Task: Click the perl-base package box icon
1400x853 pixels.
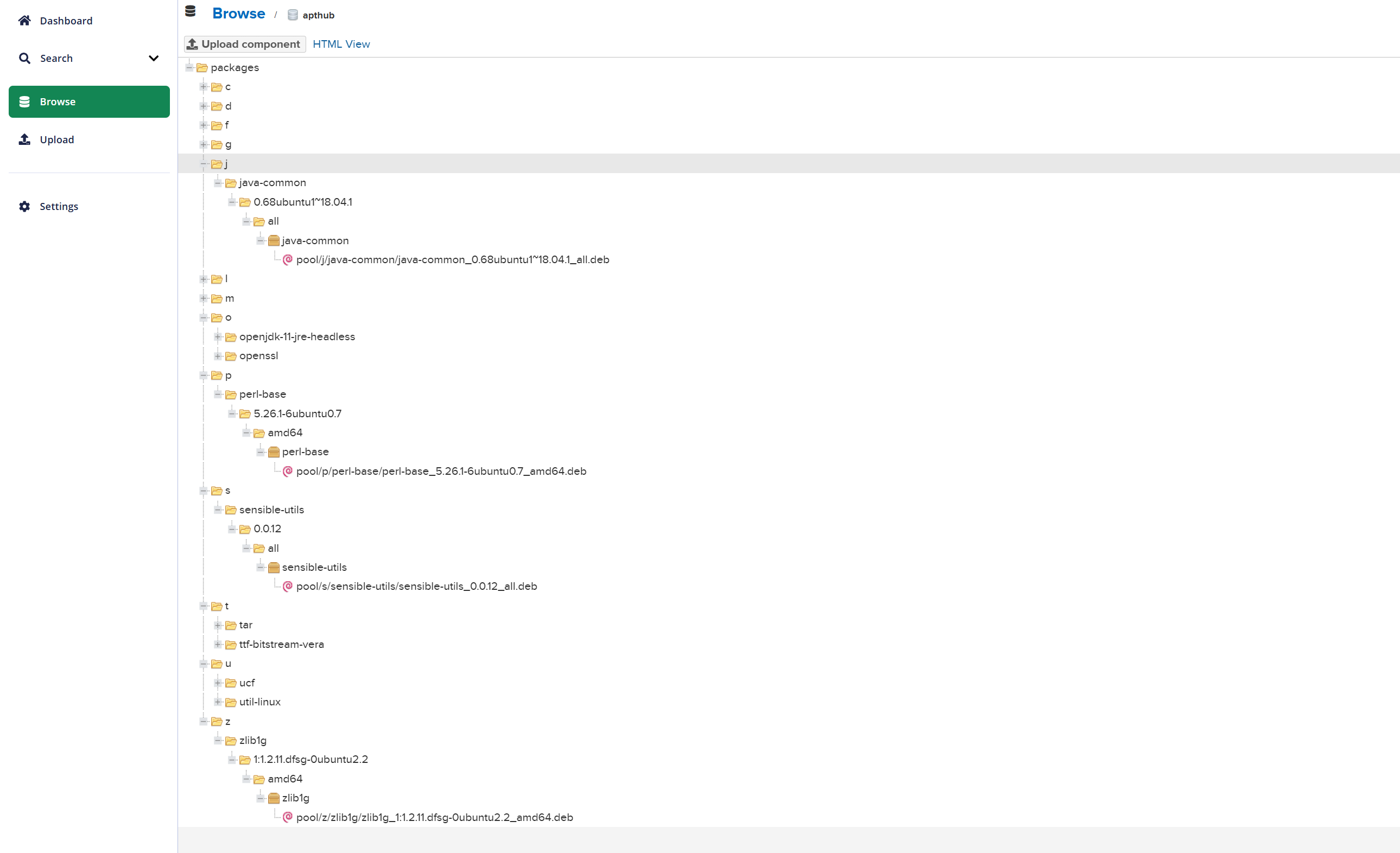Action: (x=273, y=452)
